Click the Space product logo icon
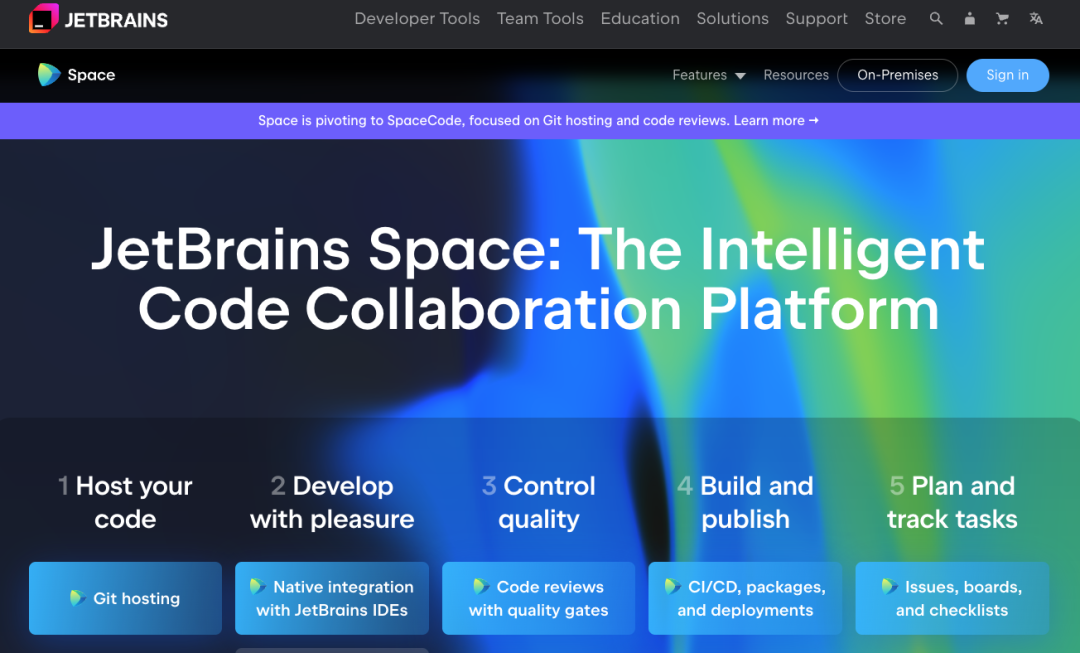1080x653 pixels. click(x=49, y=74)
